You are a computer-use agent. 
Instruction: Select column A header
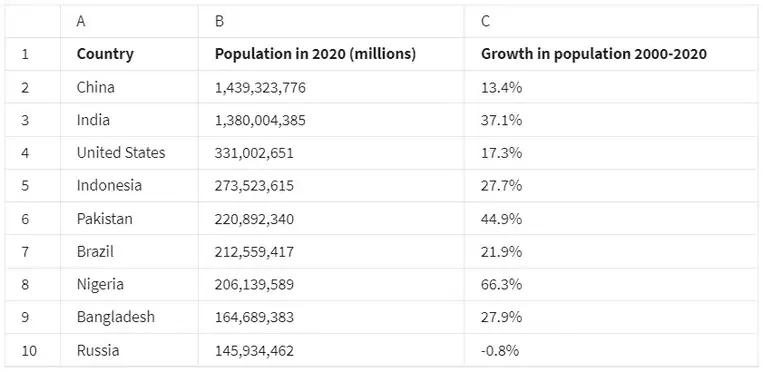pyautogui.click(x=129, y=21)
